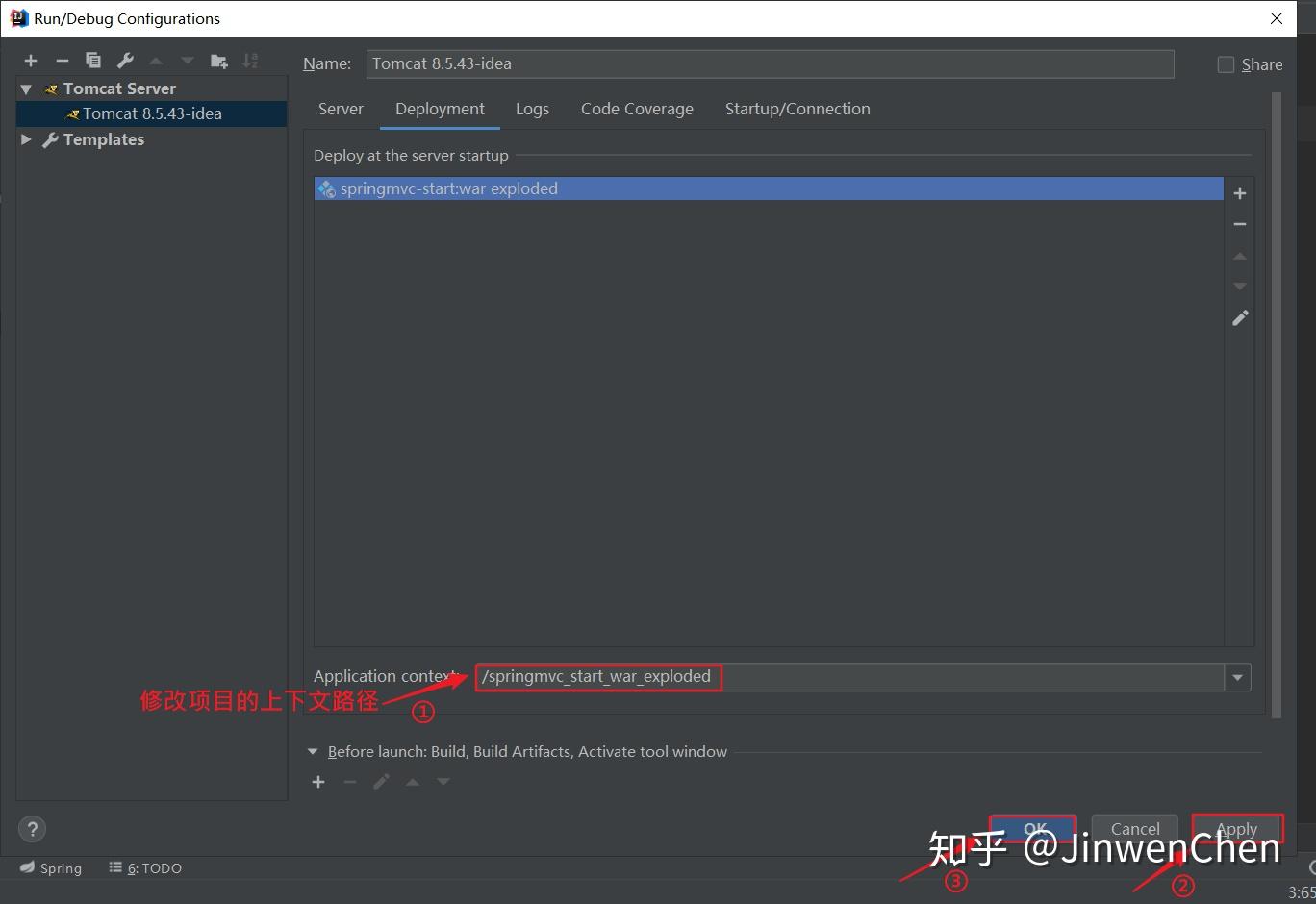Move configuration up in left toolbar

coord(156,61)
